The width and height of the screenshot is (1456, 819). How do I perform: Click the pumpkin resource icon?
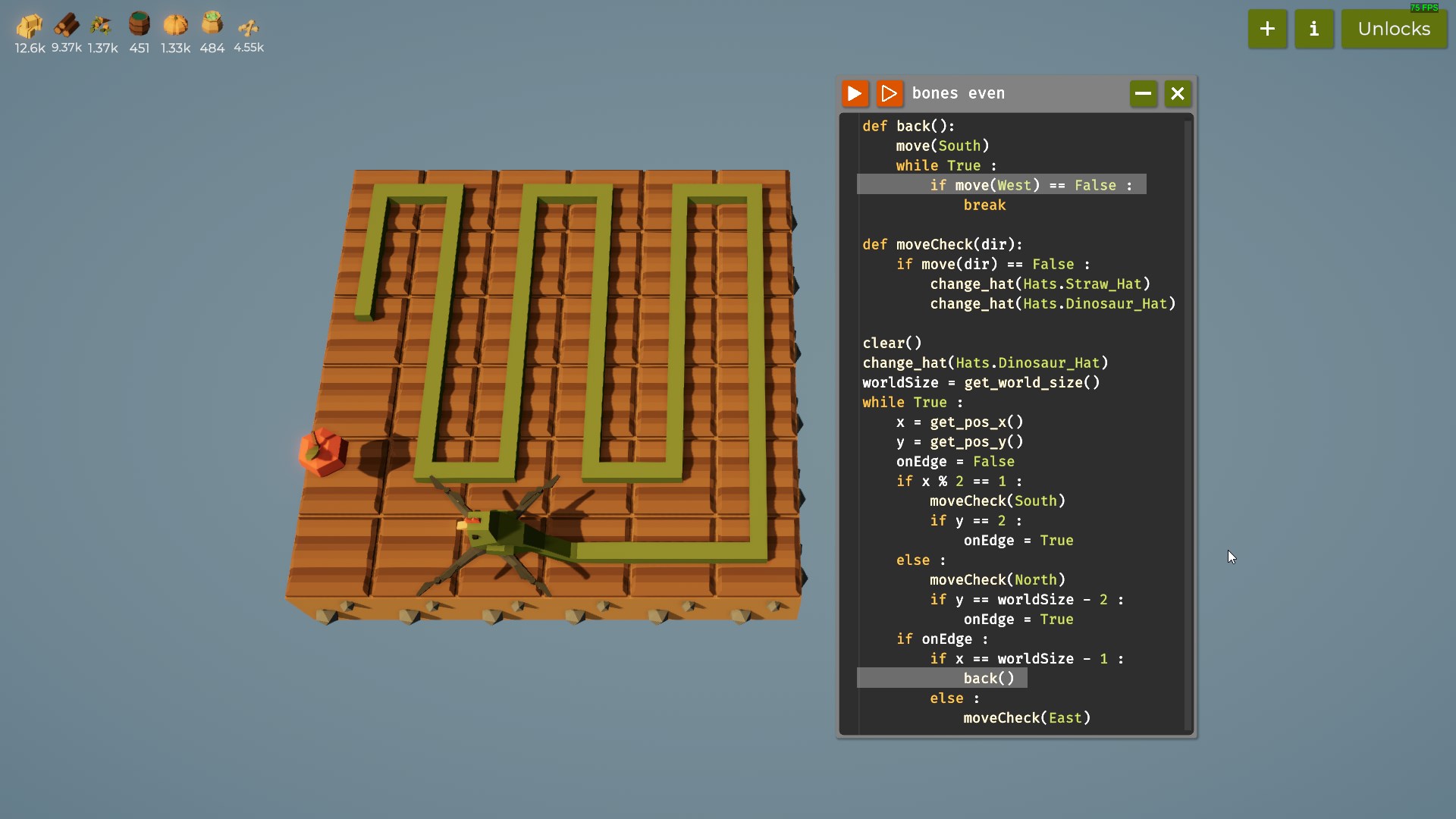coord(175,25)
